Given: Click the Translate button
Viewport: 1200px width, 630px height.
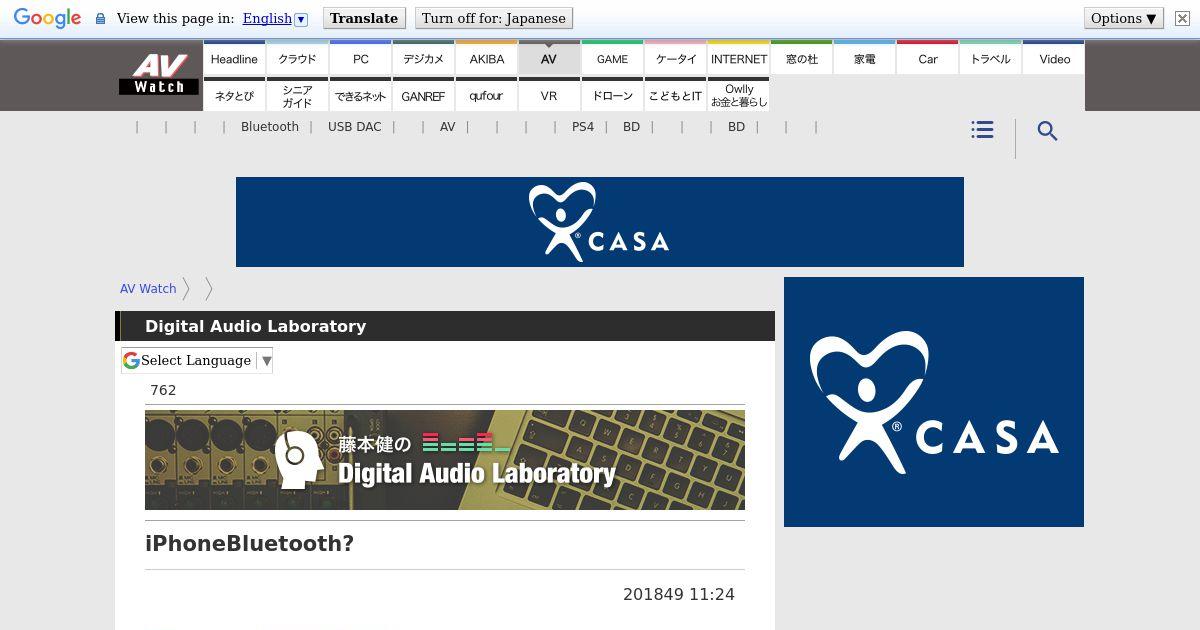Looking at the screenshot, I should [364, 18].
